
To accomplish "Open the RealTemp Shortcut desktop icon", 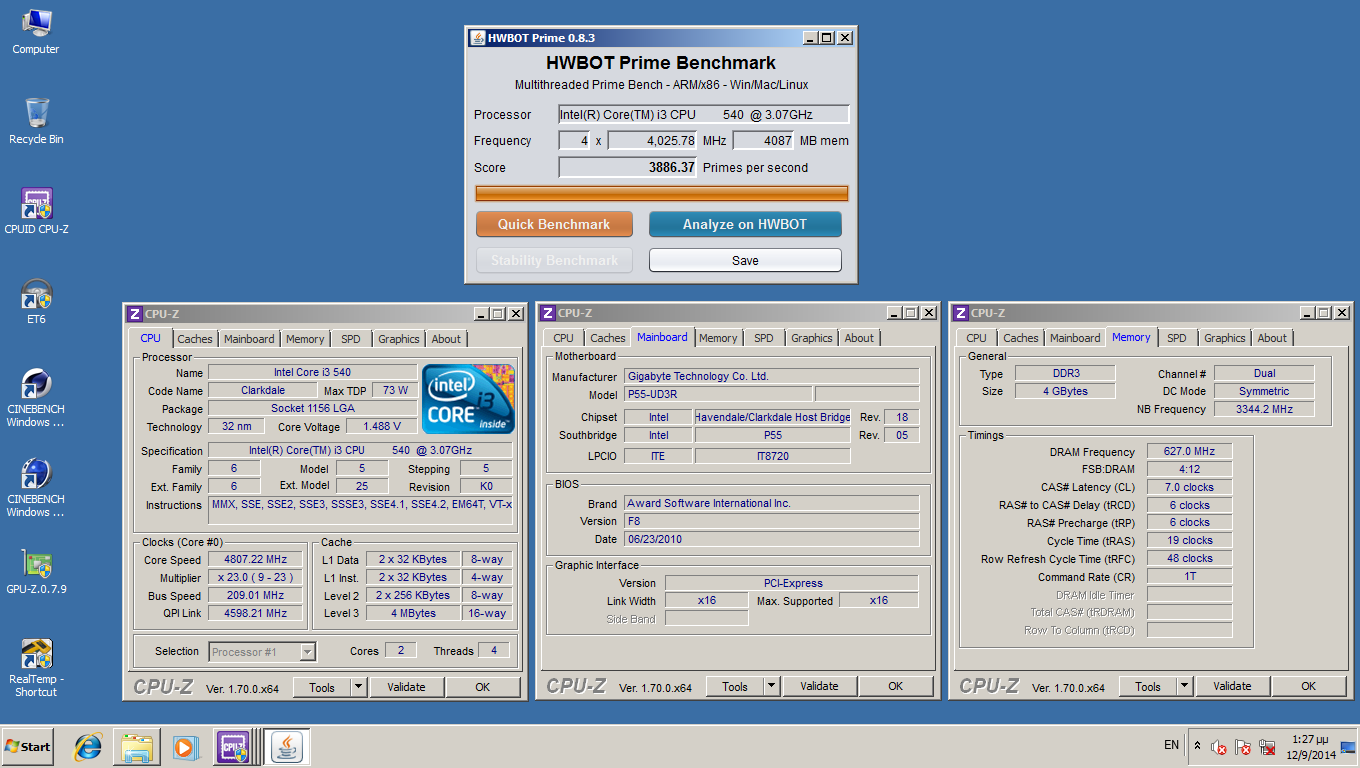I will [x=36, y=668].
